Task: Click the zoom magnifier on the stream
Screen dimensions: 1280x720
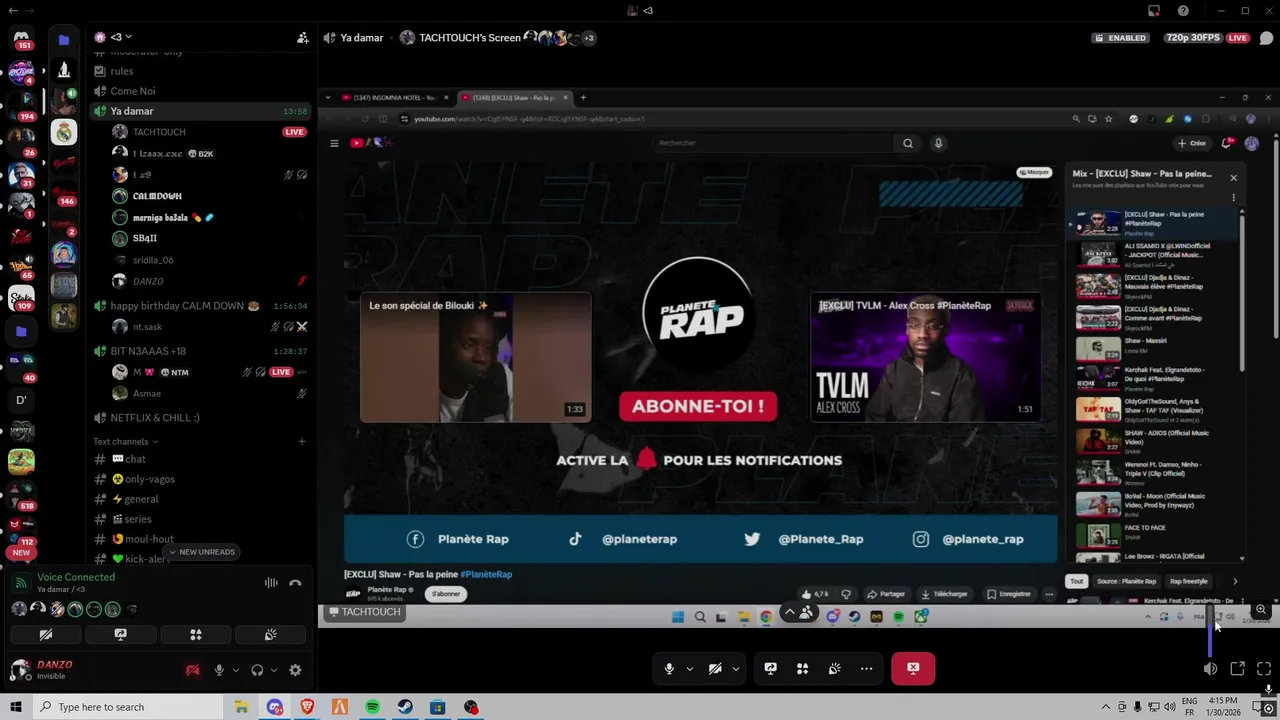Action: click(x=1261, y=609)
